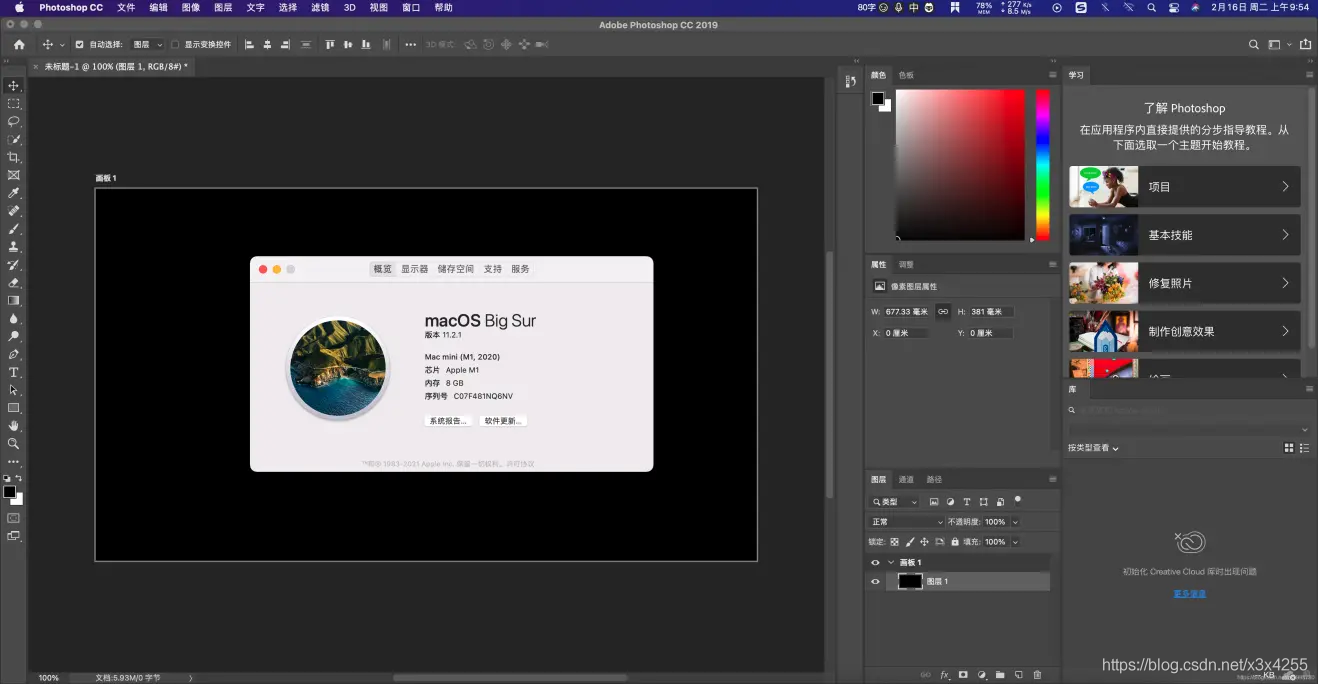The image size is (1318, 684).
Task: Select the Lasso tool
Action: point(14,121)
